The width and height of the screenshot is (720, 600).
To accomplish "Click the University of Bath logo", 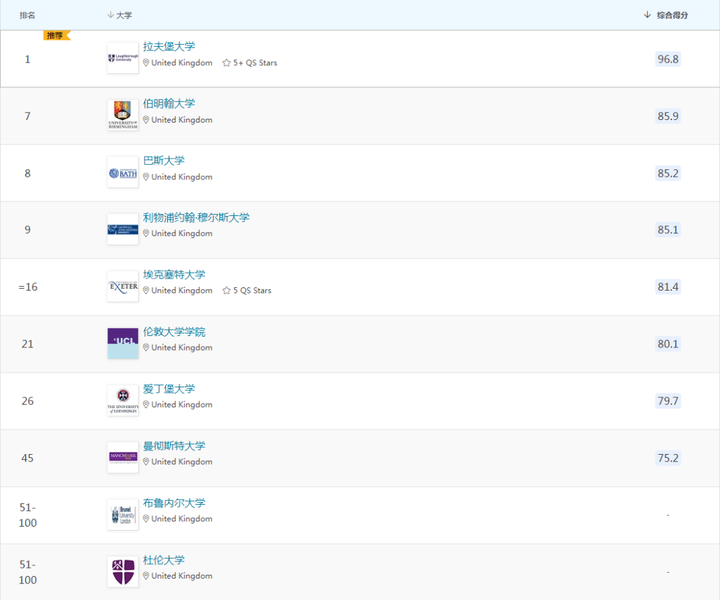I will pyautogui.click(x=123, y=172).
